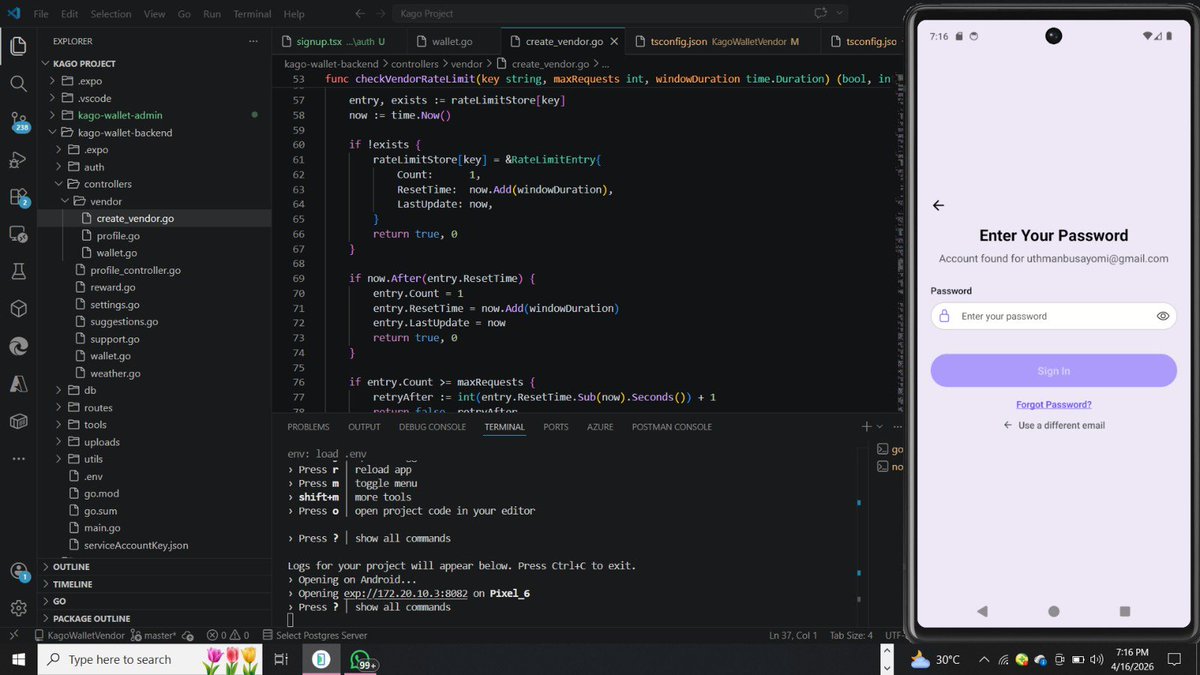Show additional activity bar views
Viewport: 1200px width, 675px height.
[x=18, y=459]
